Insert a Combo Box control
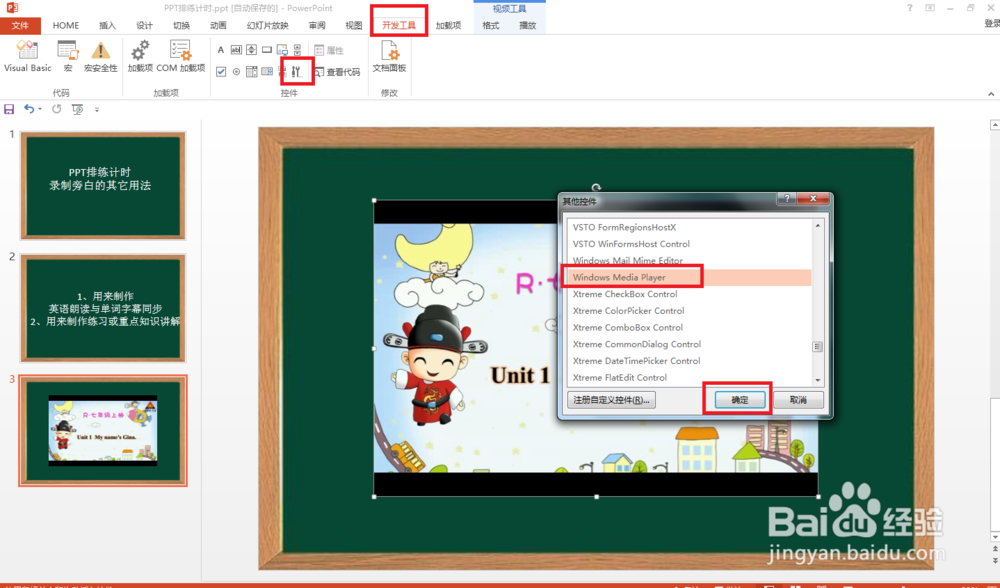The height and width of the screenshot is (588, 1000). [x=267, y=71]
